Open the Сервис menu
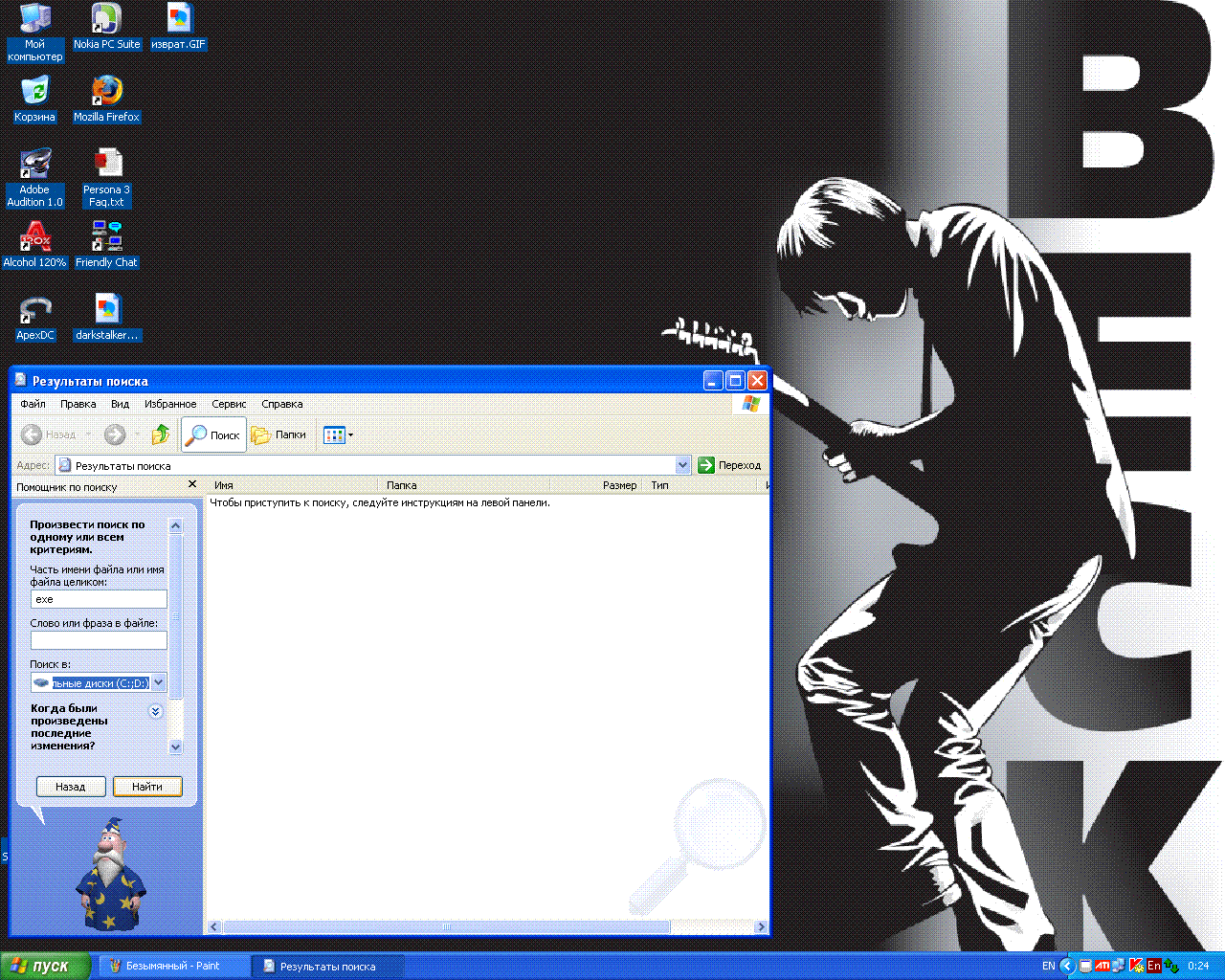This screenshot has height=980, width=1225. pyautogui.click(x=229, y=404)
